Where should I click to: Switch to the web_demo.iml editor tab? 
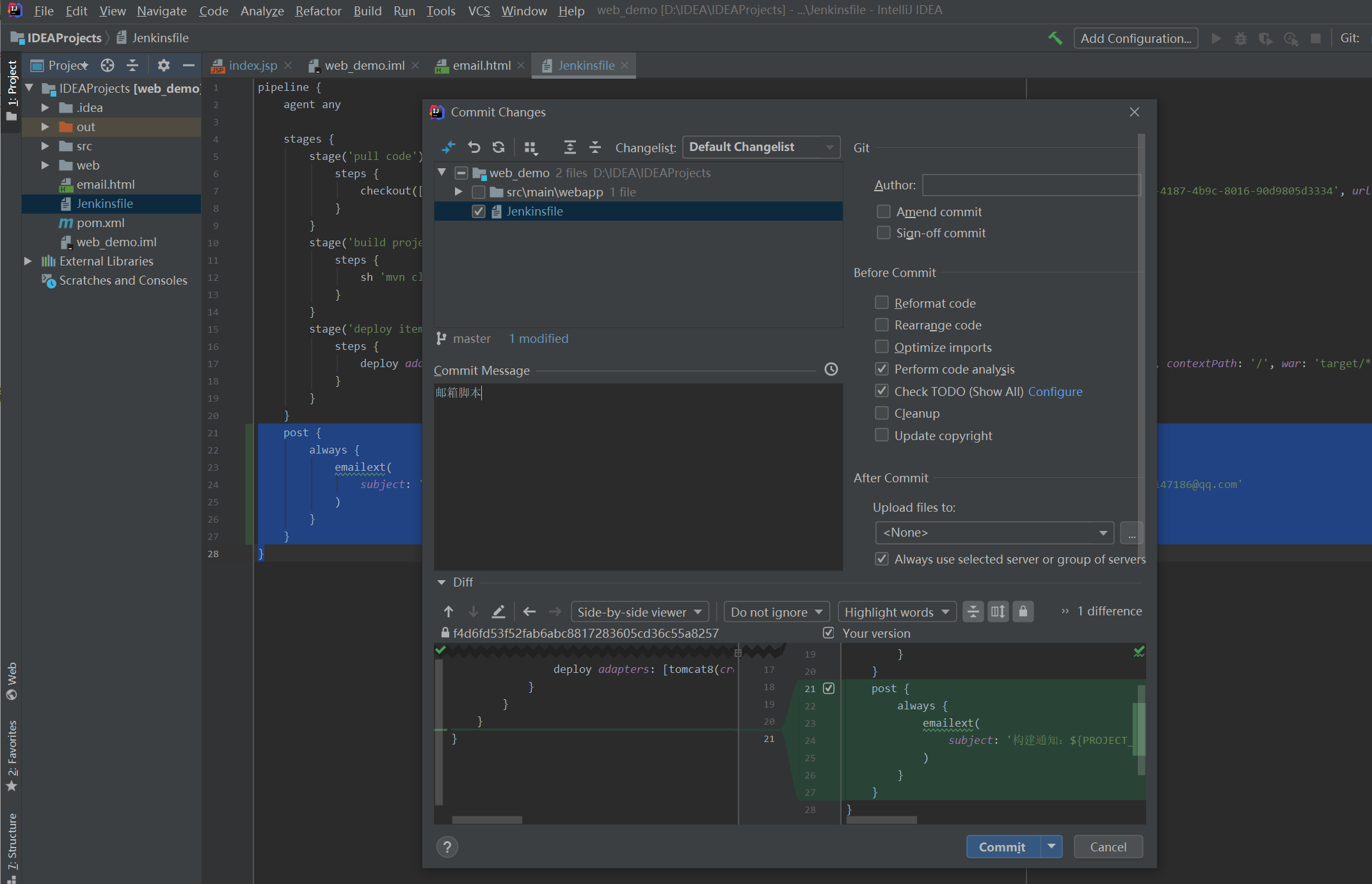[x=364, y=65]
